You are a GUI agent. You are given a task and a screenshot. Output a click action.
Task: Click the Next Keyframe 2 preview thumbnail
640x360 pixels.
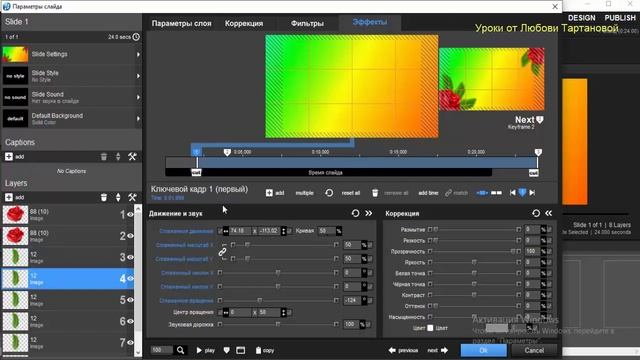click(491, 79)
